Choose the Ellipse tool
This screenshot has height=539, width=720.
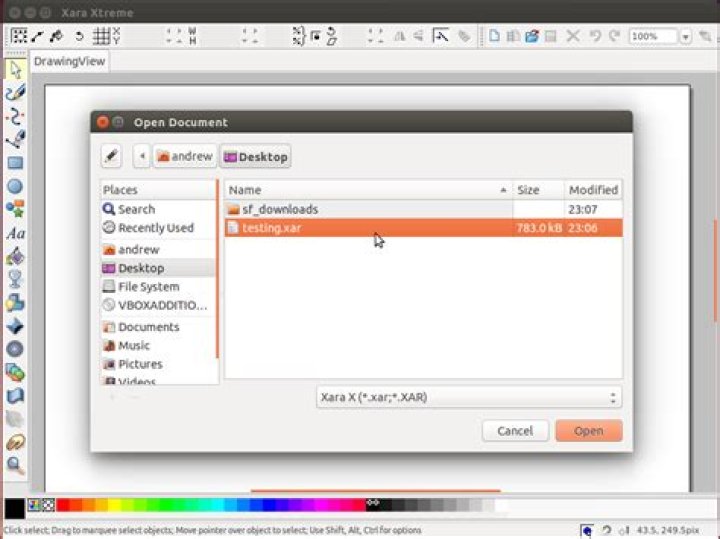(15, 186)
